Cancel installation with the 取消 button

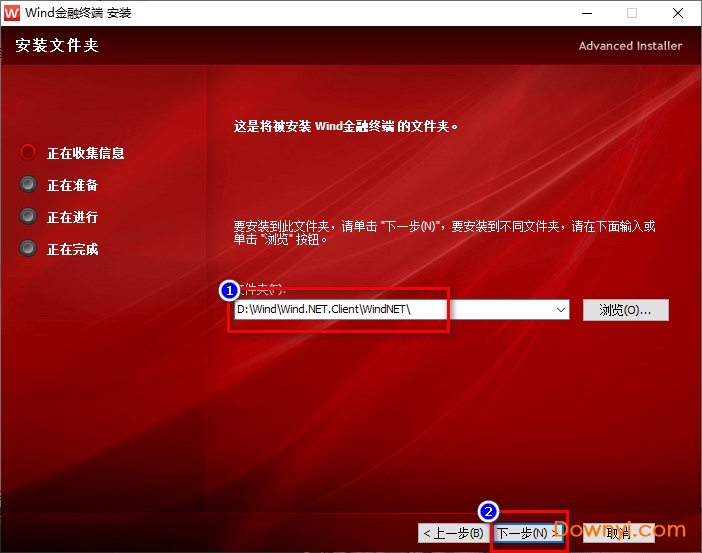click(x=620, y=533)
